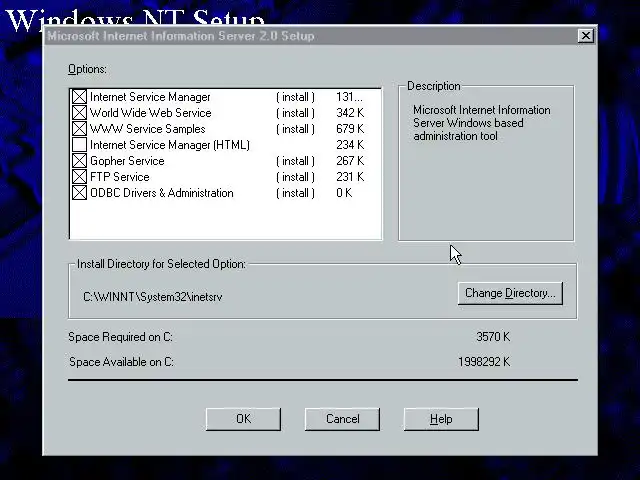640x480 pixels.
Task: Toggle the FTP Service checkbox
Action: (79, 177)
